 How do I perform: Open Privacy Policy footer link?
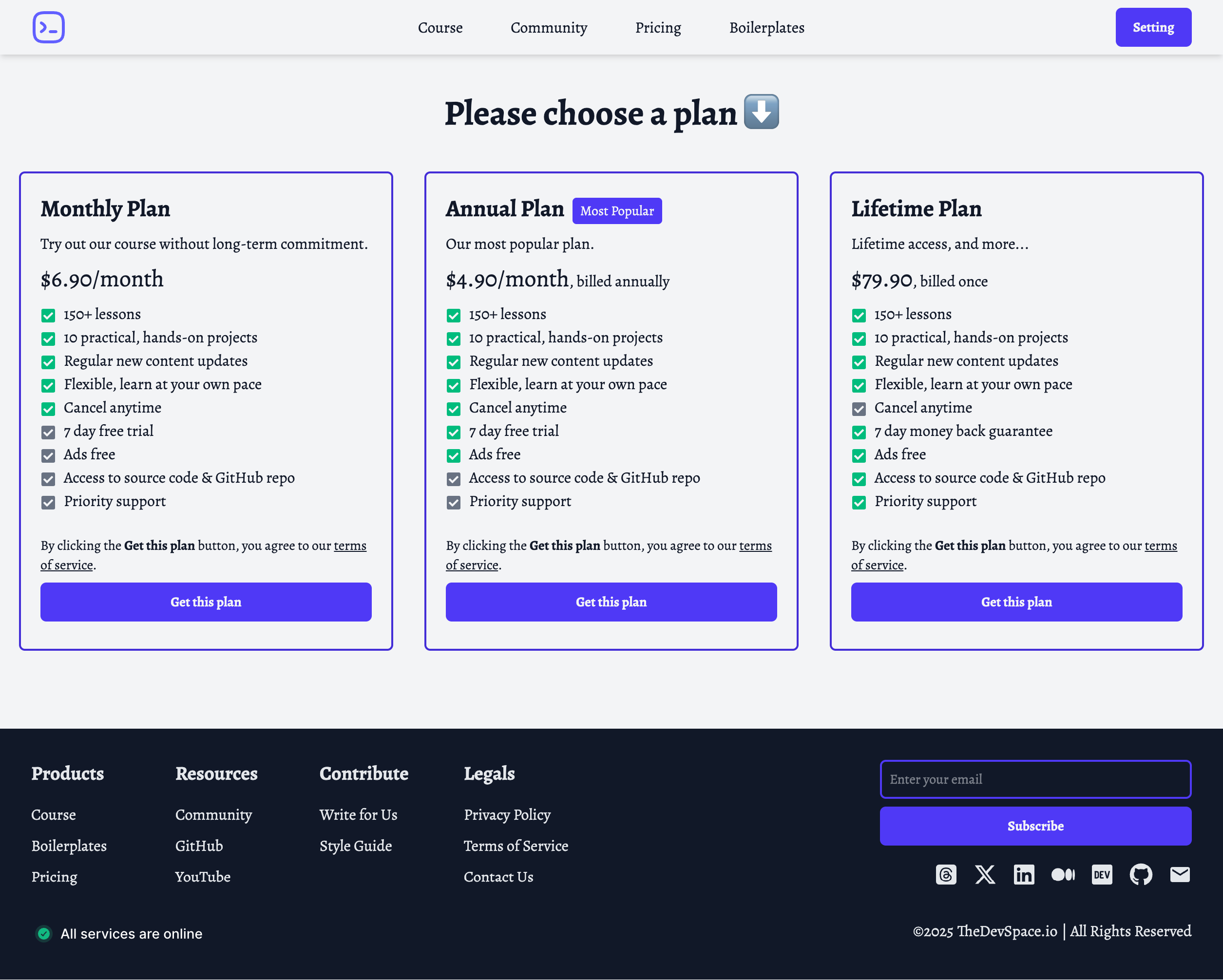point(507,814)
